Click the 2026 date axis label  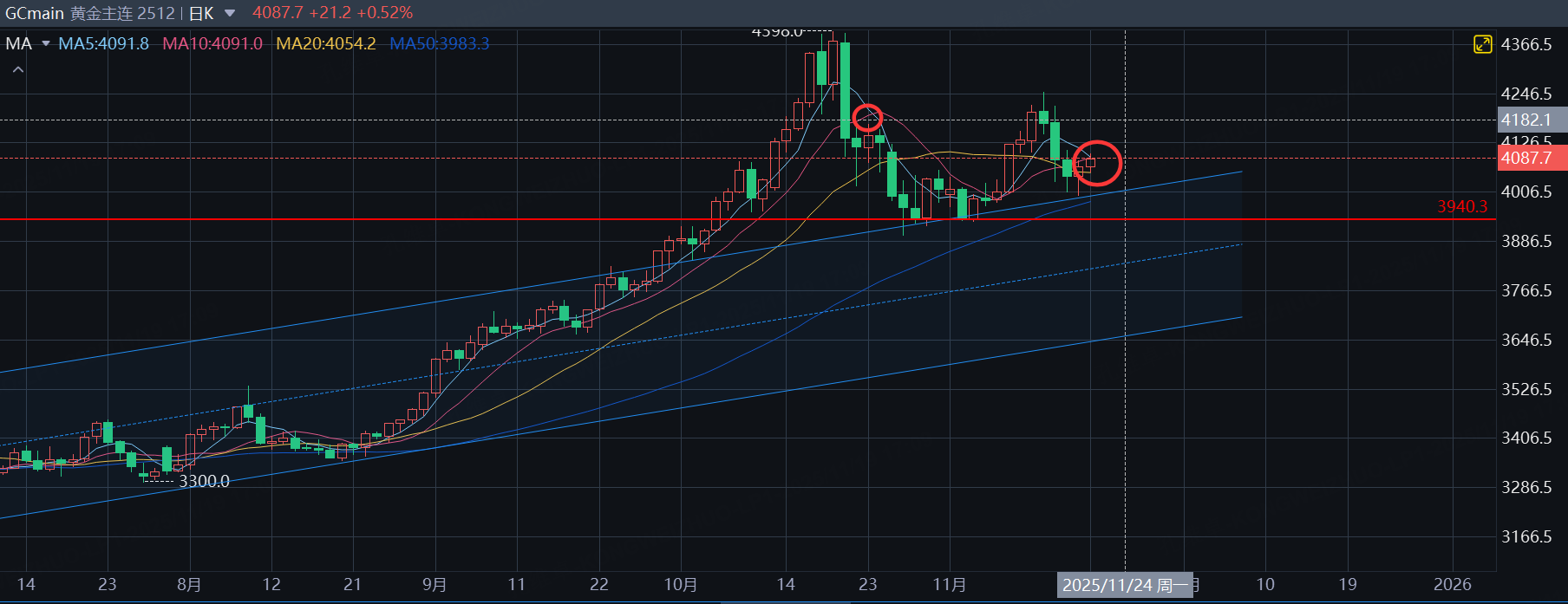[x=1453, y=584]
